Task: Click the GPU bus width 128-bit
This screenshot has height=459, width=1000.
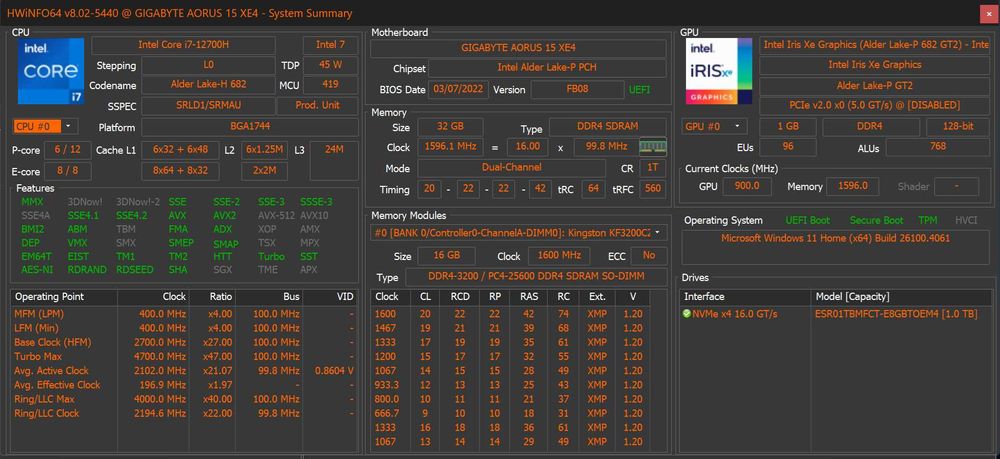Action: click(x=958, y=126)
